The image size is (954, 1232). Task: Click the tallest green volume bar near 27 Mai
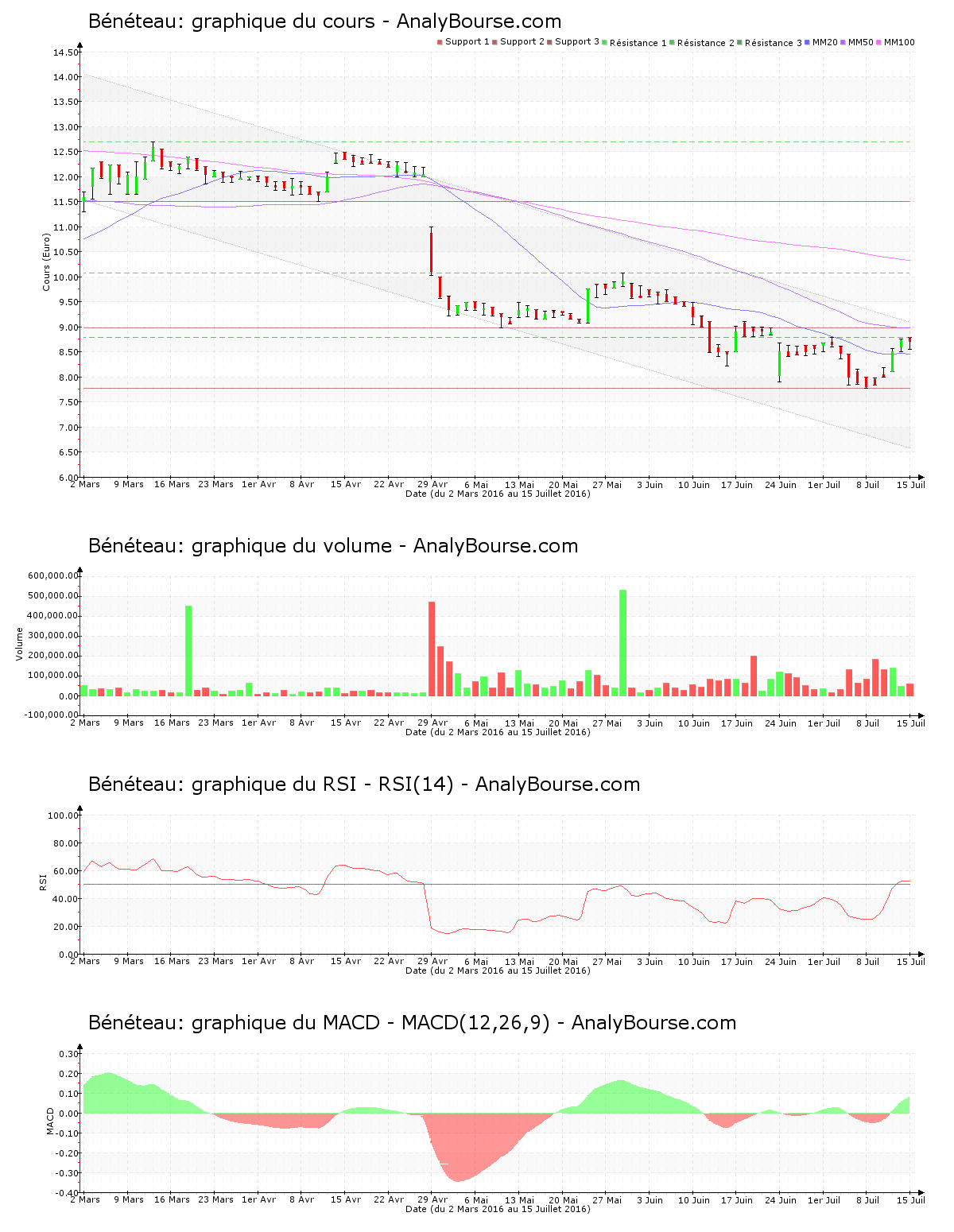(x=623, y=643)
